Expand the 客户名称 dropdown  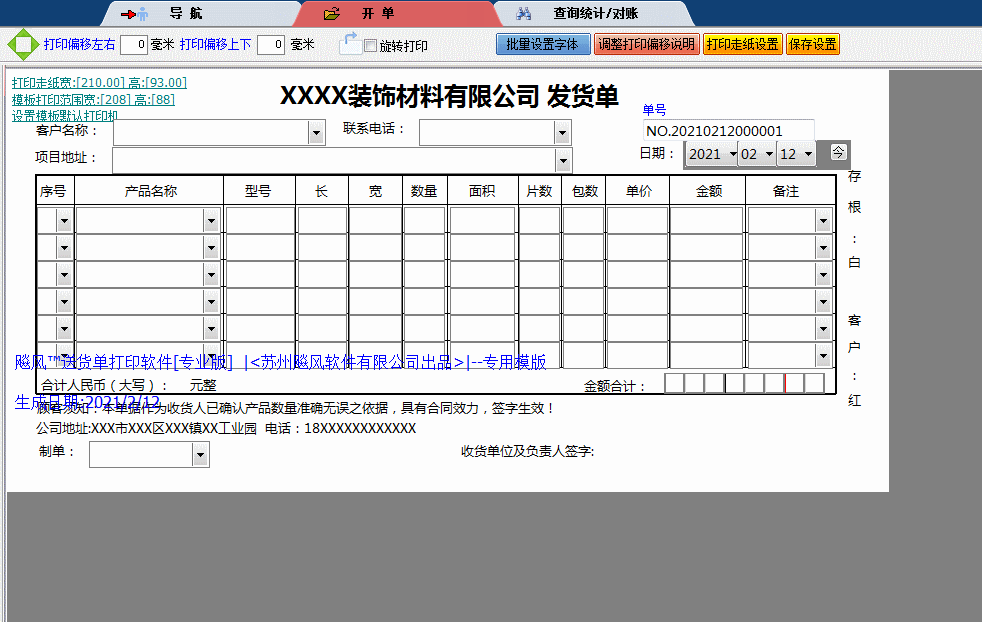[316, 133]
